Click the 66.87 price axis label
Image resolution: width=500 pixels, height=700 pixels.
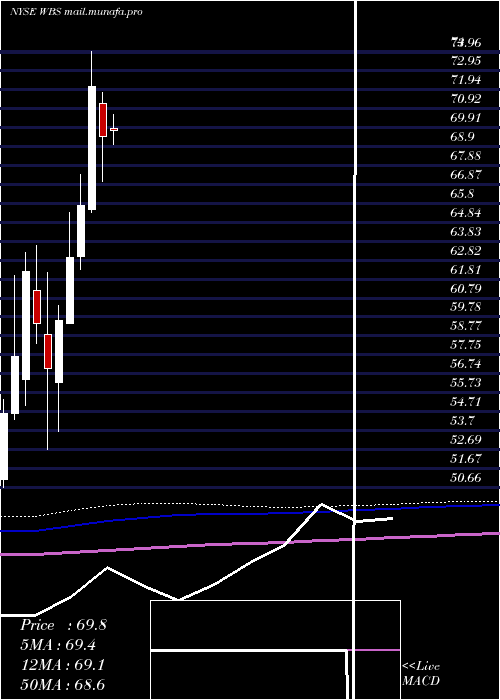coord(466,175)
